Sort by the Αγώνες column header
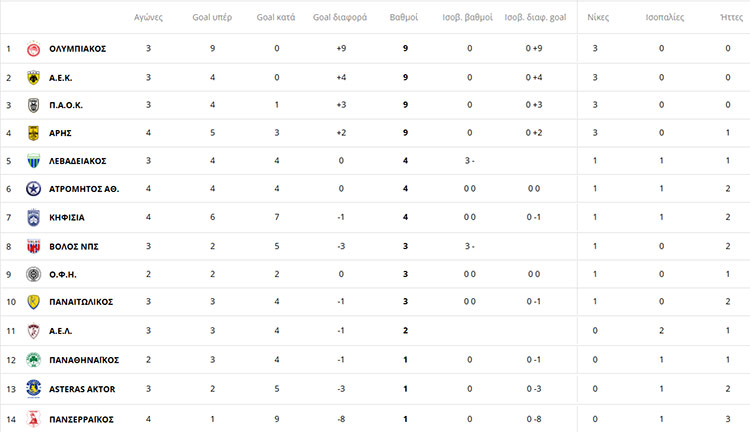Image resolution: width=750 pixels, height=432 pixels. coord(149,18)
